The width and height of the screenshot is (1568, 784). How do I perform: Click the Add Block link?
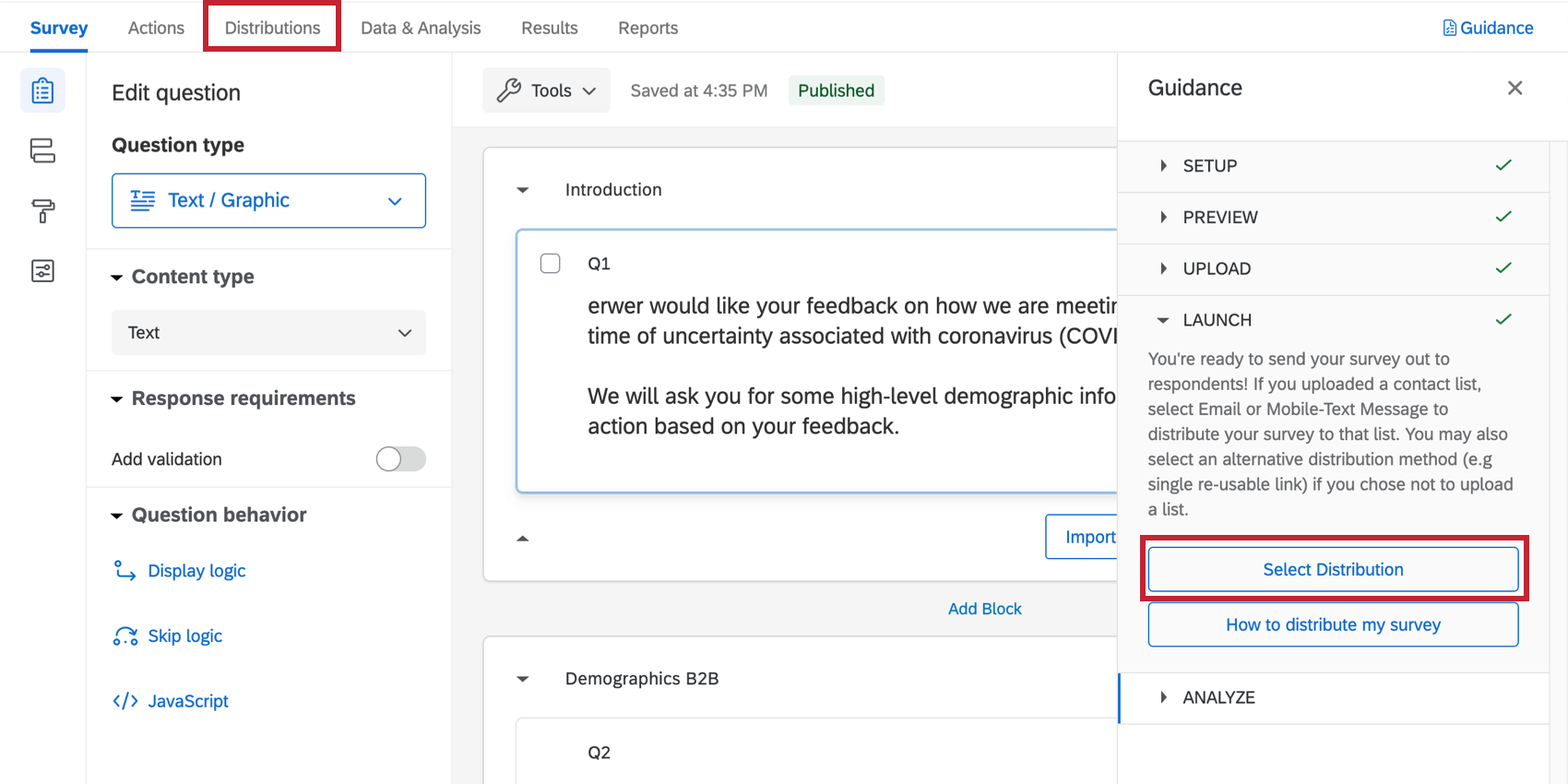984,609
